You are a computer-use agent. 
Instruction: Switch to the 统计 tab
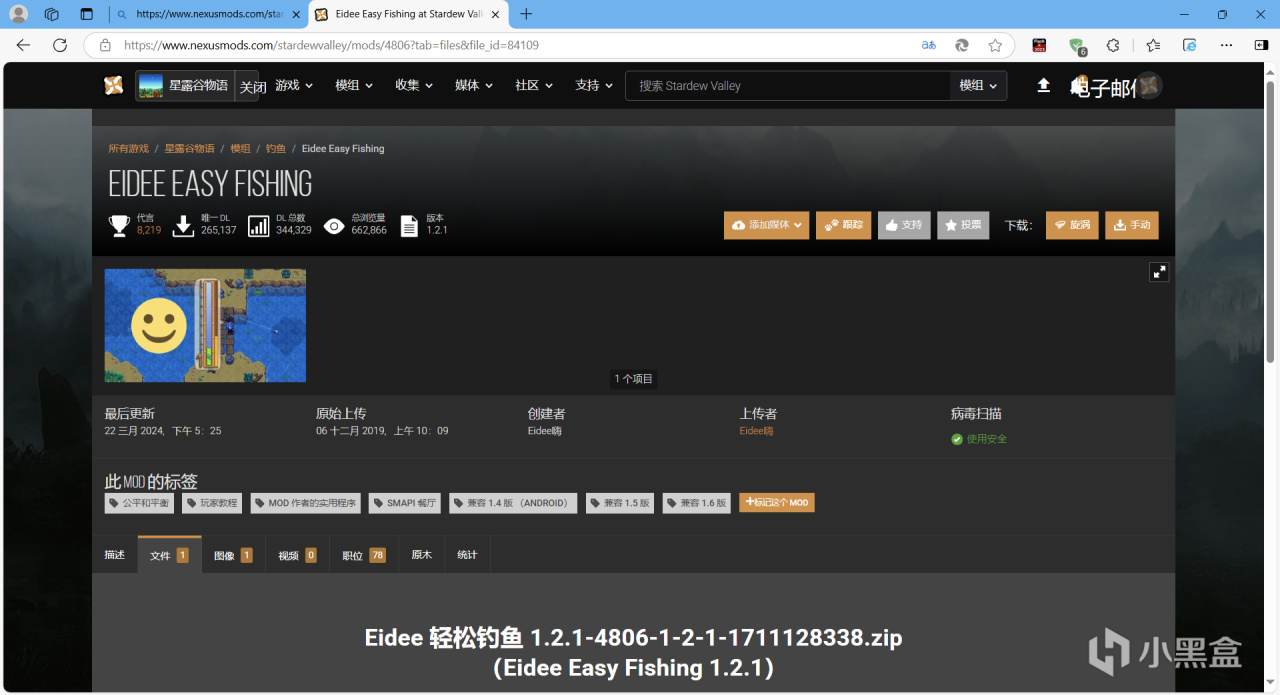coord(467,555)
